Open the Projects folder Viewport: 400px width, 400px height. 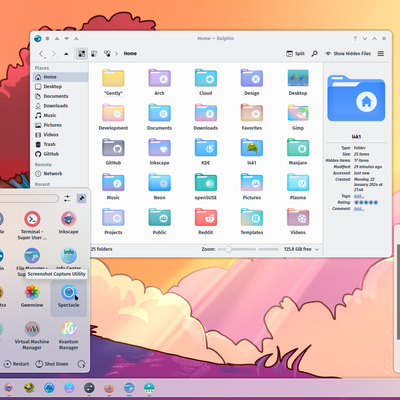pos(113,221)
